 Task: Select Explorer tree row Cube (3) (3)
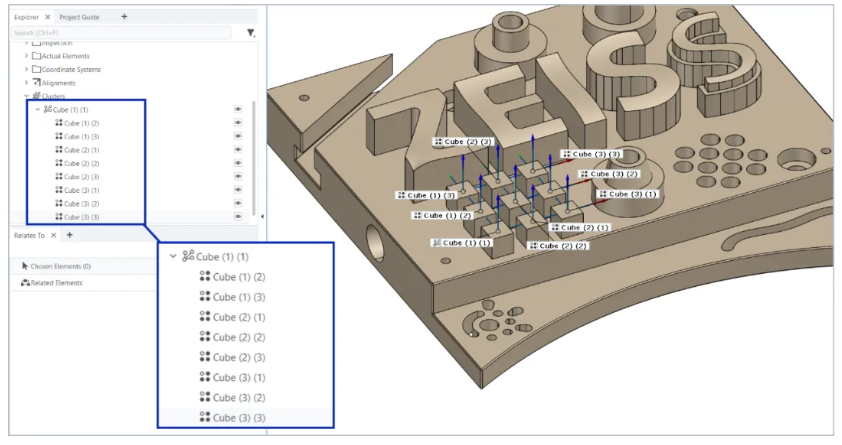[x=82, y=217]
